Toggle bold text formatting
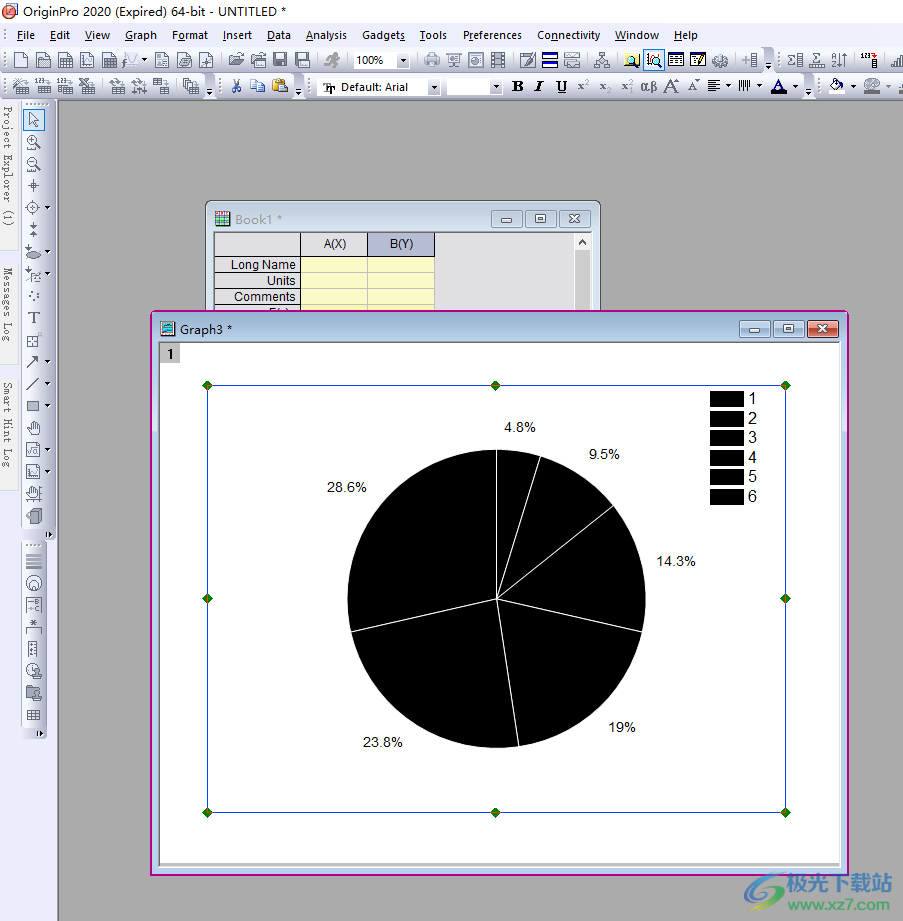 (518, 87)
